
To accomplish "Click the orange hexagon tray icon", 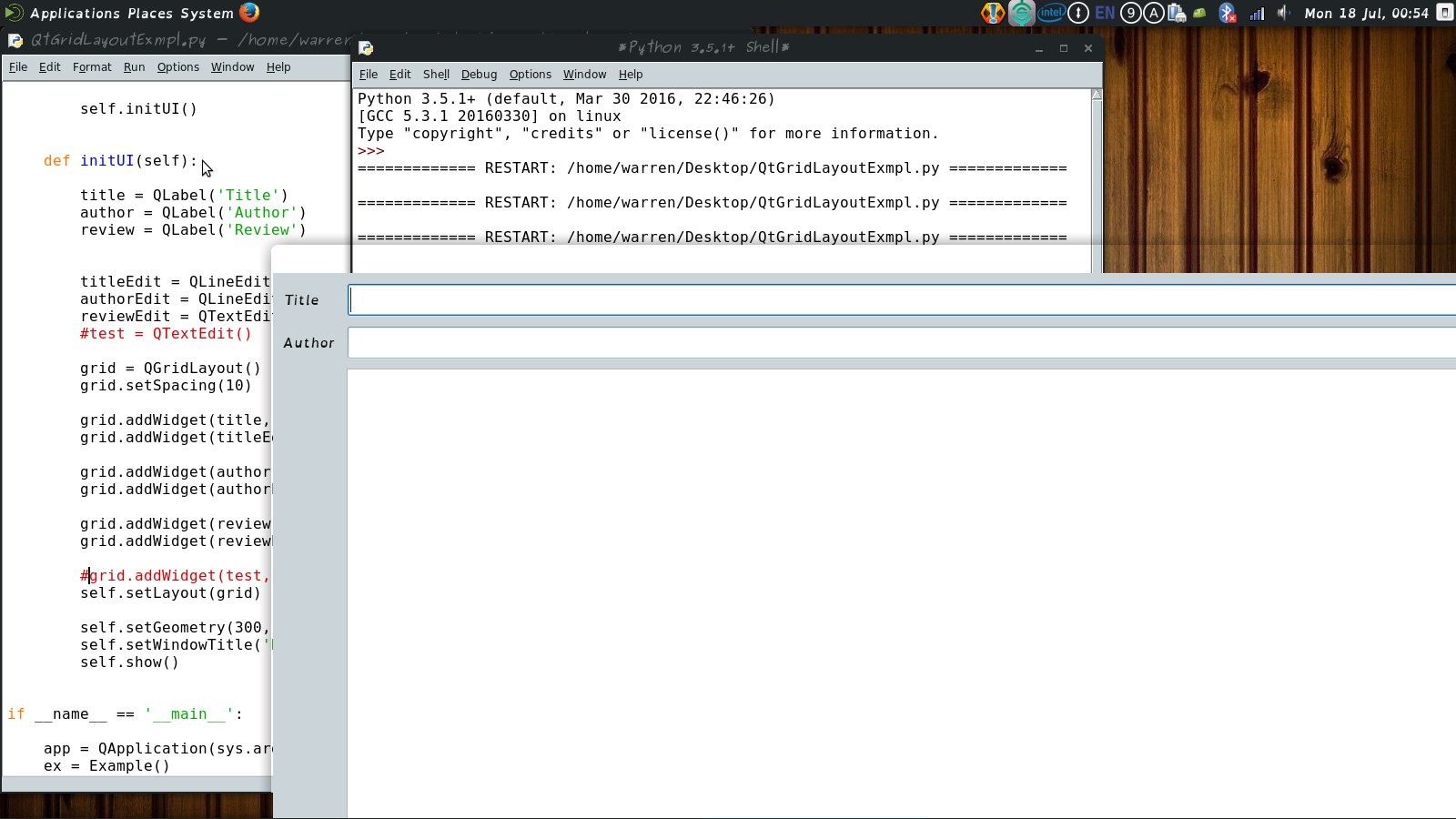I will [x=993, y=13].
